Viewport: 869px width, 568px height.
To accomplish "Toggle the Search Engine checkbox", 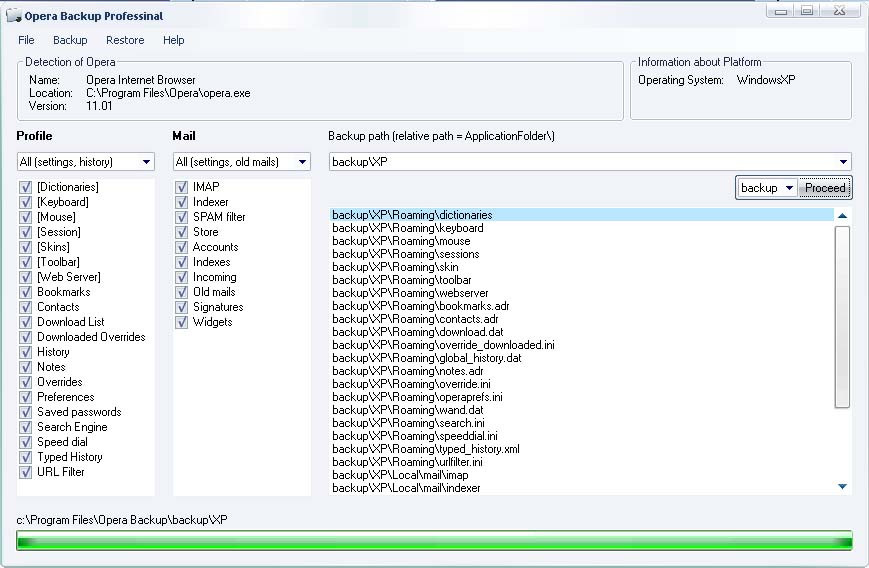I will [x=25, y=427].
